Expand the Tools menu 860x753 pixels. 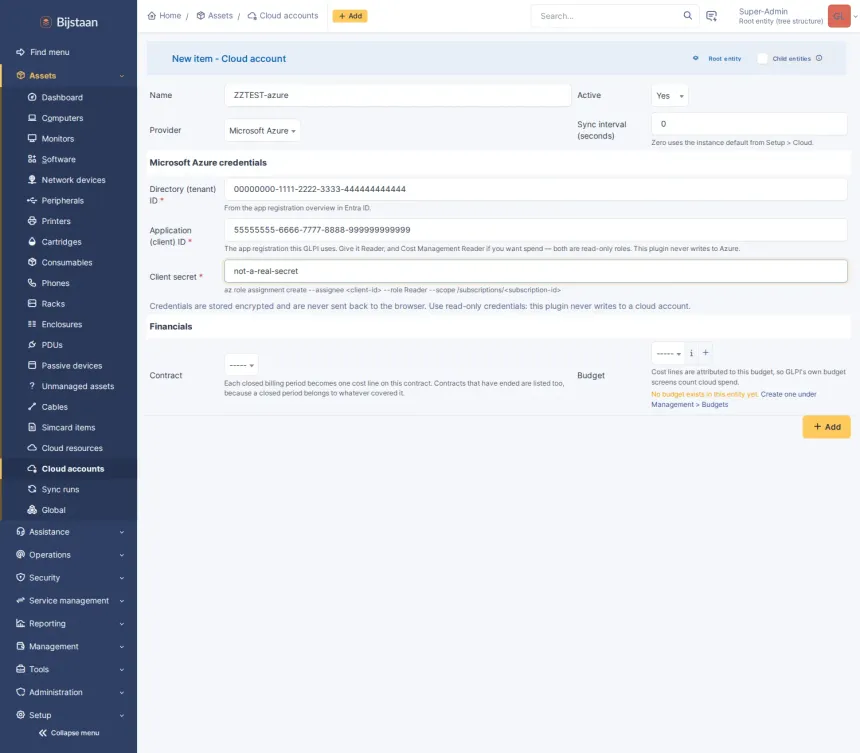click(x=69, y=669)
